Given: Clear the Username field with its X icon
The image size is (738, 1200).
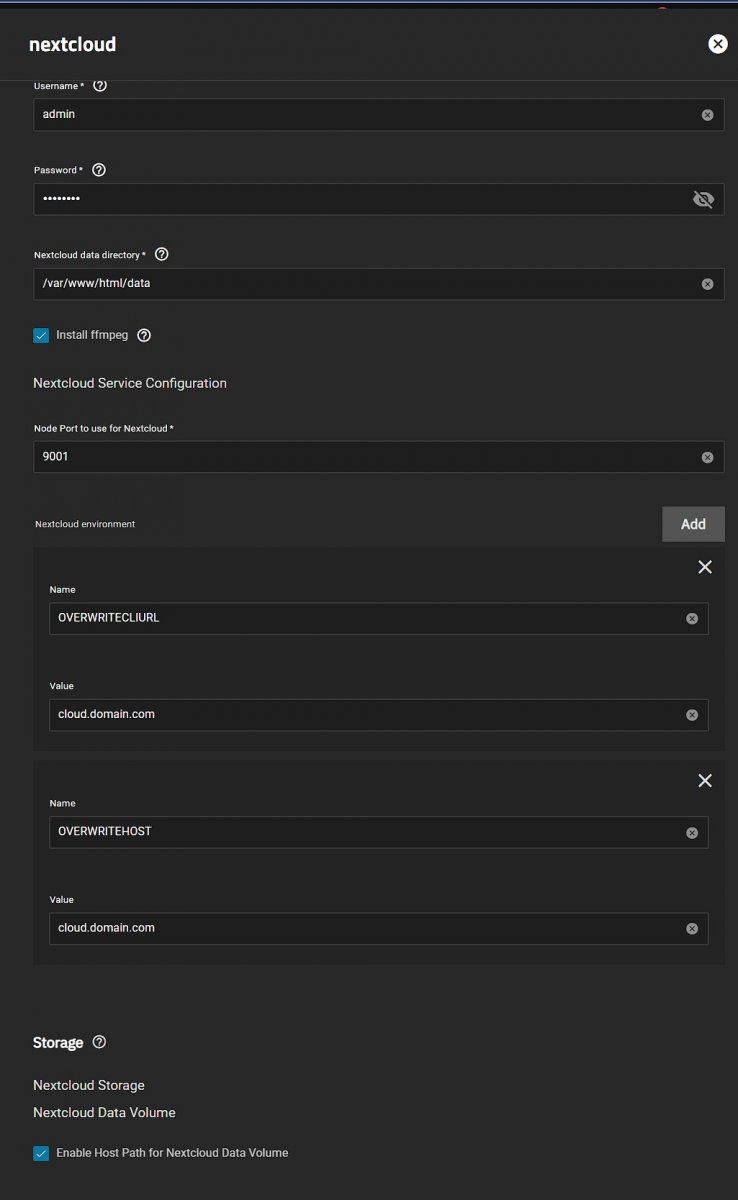Looking at the screenshot, I should tap(707, 115).
